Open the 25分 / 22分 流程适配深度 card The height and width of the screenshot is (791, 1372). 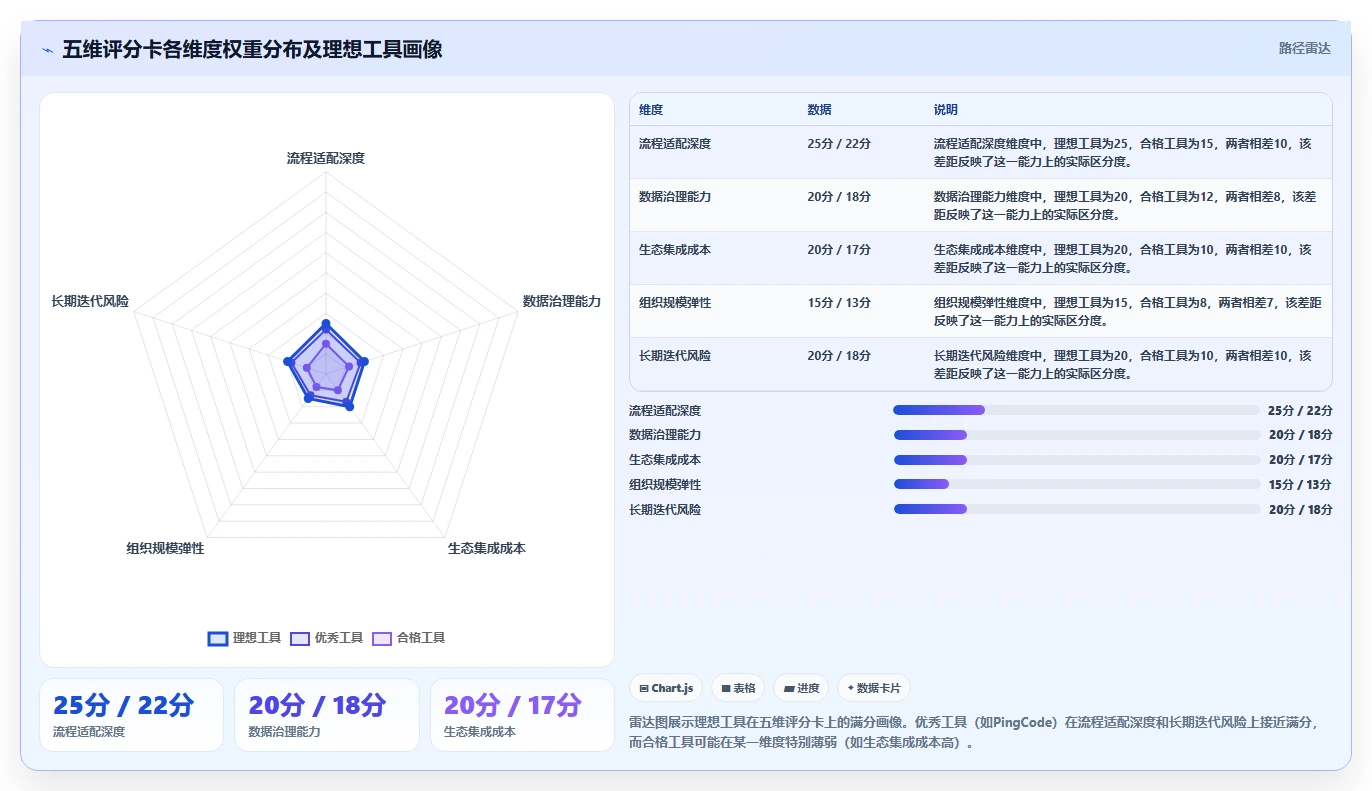coord(131,715)
